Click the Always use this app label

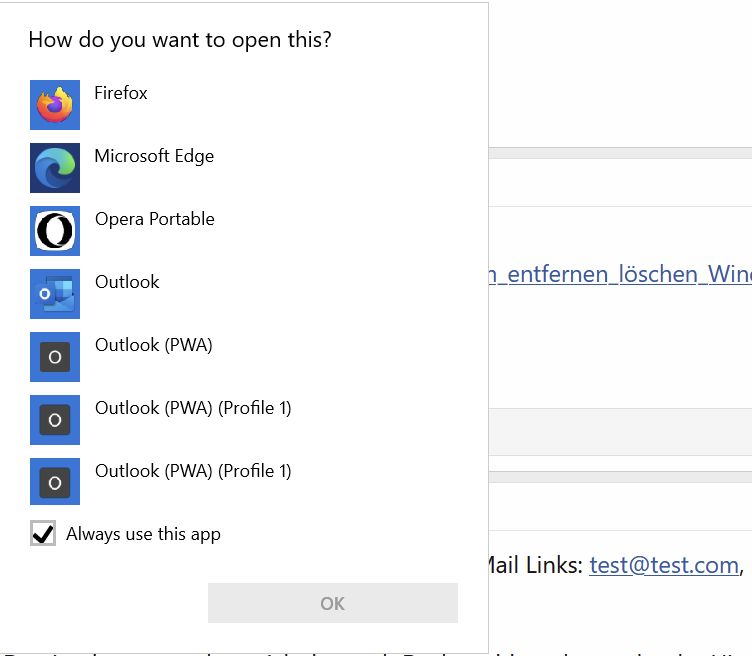143,534
